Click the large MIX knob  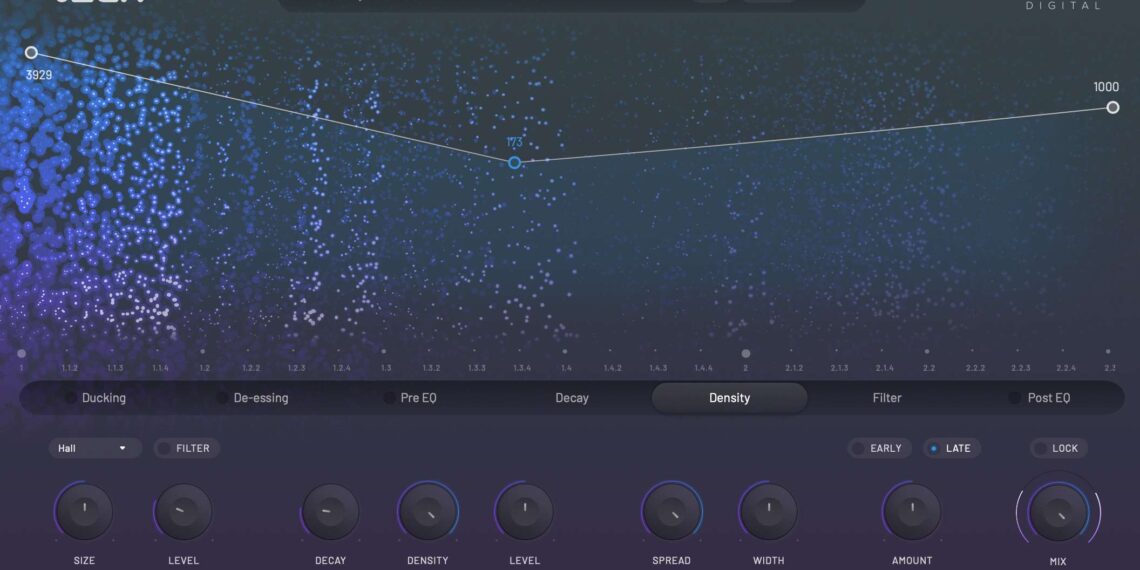point(1058,513)
